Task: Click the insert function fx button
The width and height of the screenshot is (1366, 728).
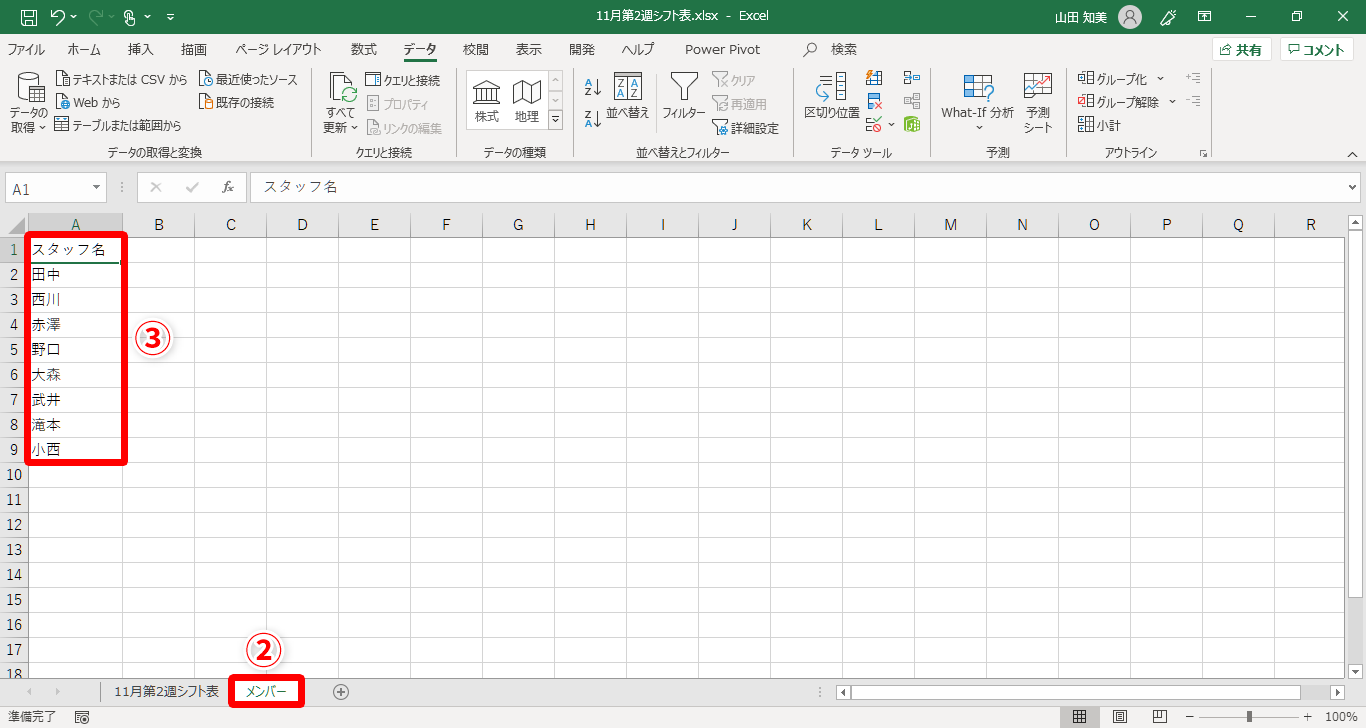Action: click(228, 187)
